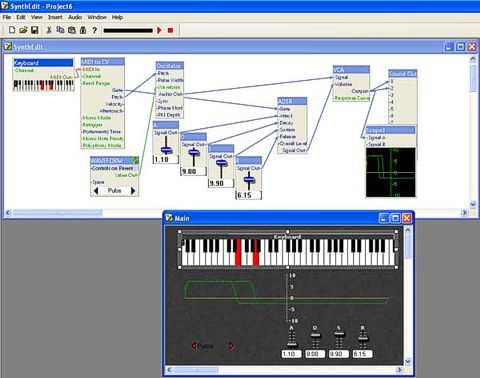Select previous waveform using left arrow beside Pulse
Screen dimensions: 480x378
96,191
